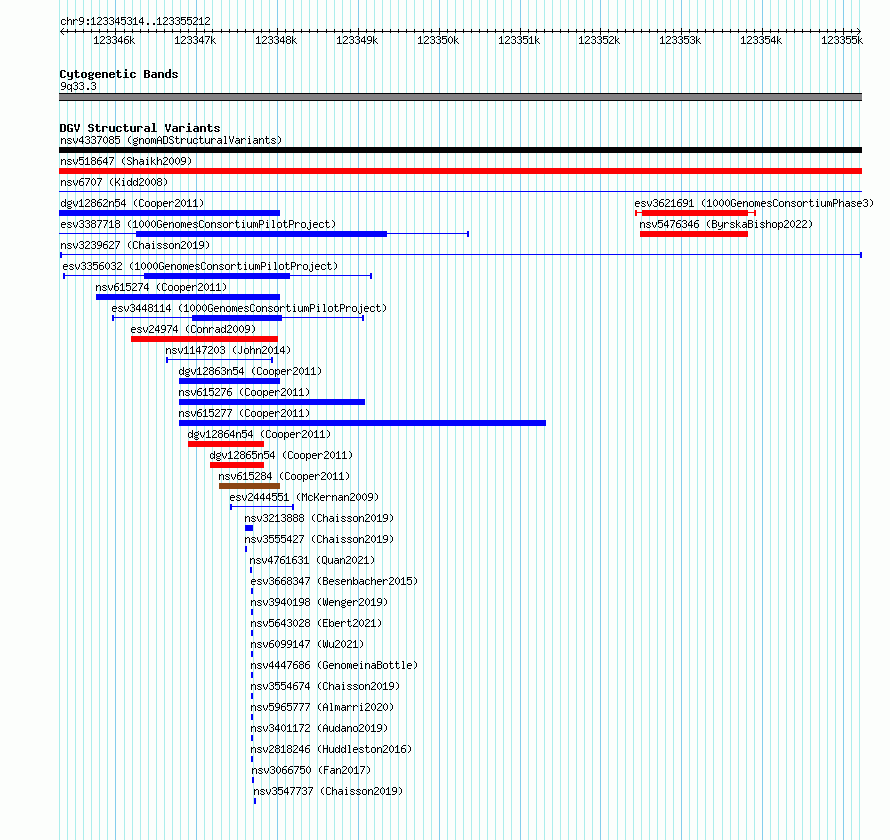
Task: Select esv3668347 (Besenbacher2015) label
Action: tap(334, 581)
